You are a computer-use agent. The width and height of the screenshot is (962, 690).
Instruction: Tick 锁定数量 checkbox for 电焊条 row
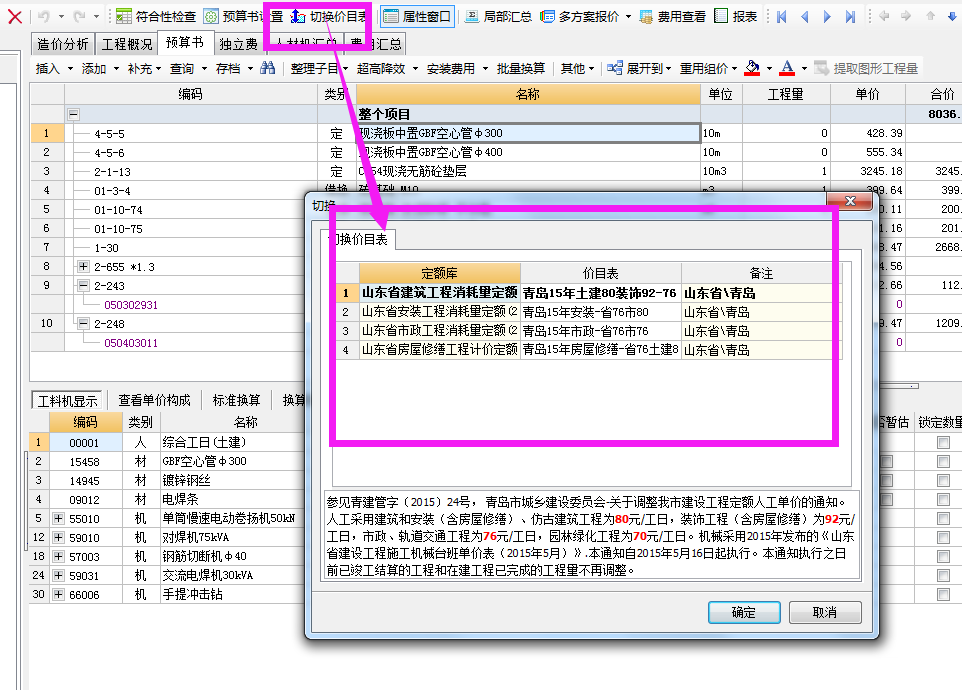(x=944, y=499)
